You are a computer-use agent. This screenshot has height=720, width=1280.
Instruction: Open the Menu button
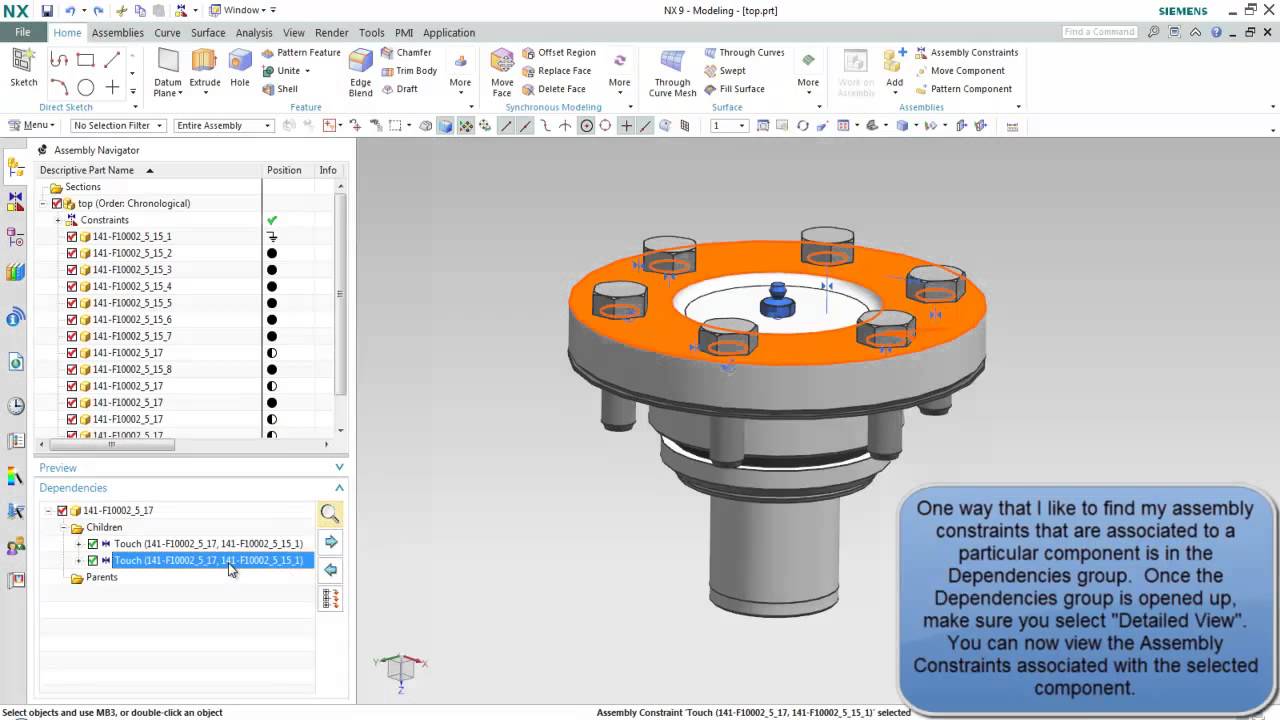point(31,126)
